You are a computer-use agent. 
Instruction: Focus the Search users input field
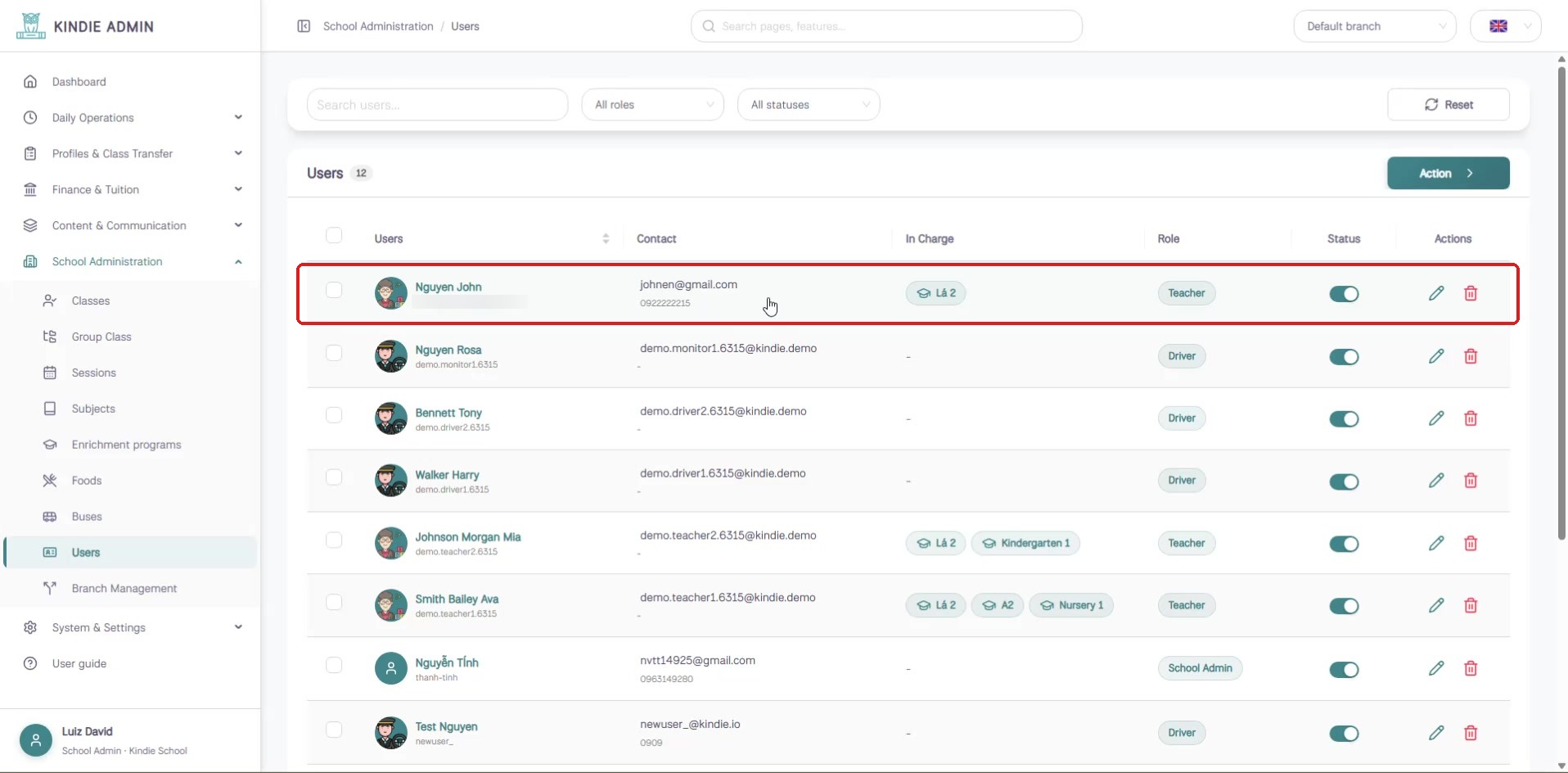coord(438,105)
